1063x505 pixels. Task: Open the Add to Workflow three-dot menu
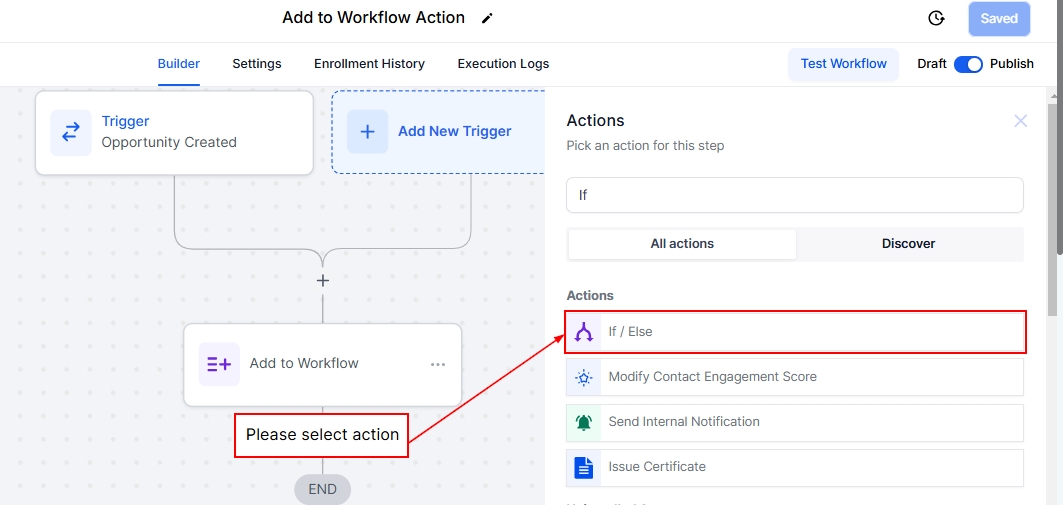pos(438,364)
